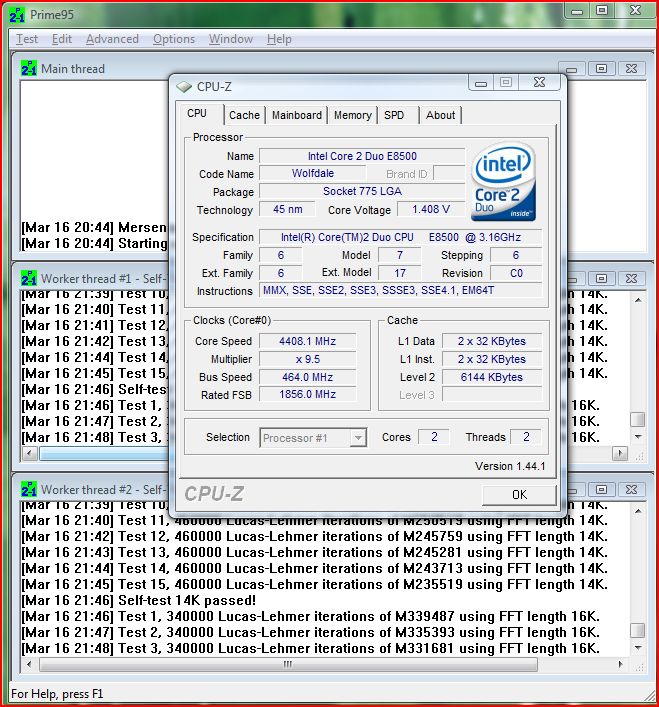This screenshot has height=707, width=659.
Task: Switch to the Mainboard tab
Action: click(297, 115)
